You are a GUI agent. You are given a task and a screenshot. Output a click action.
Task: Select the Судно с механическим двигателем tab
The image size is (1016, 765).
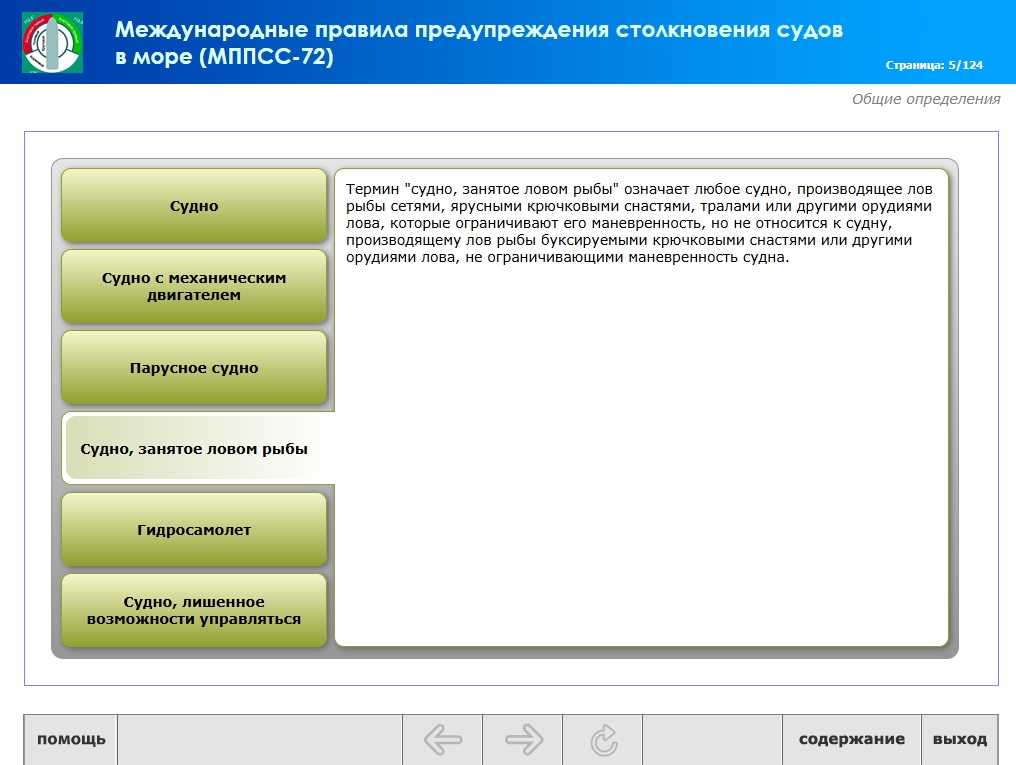pos(194,286)
